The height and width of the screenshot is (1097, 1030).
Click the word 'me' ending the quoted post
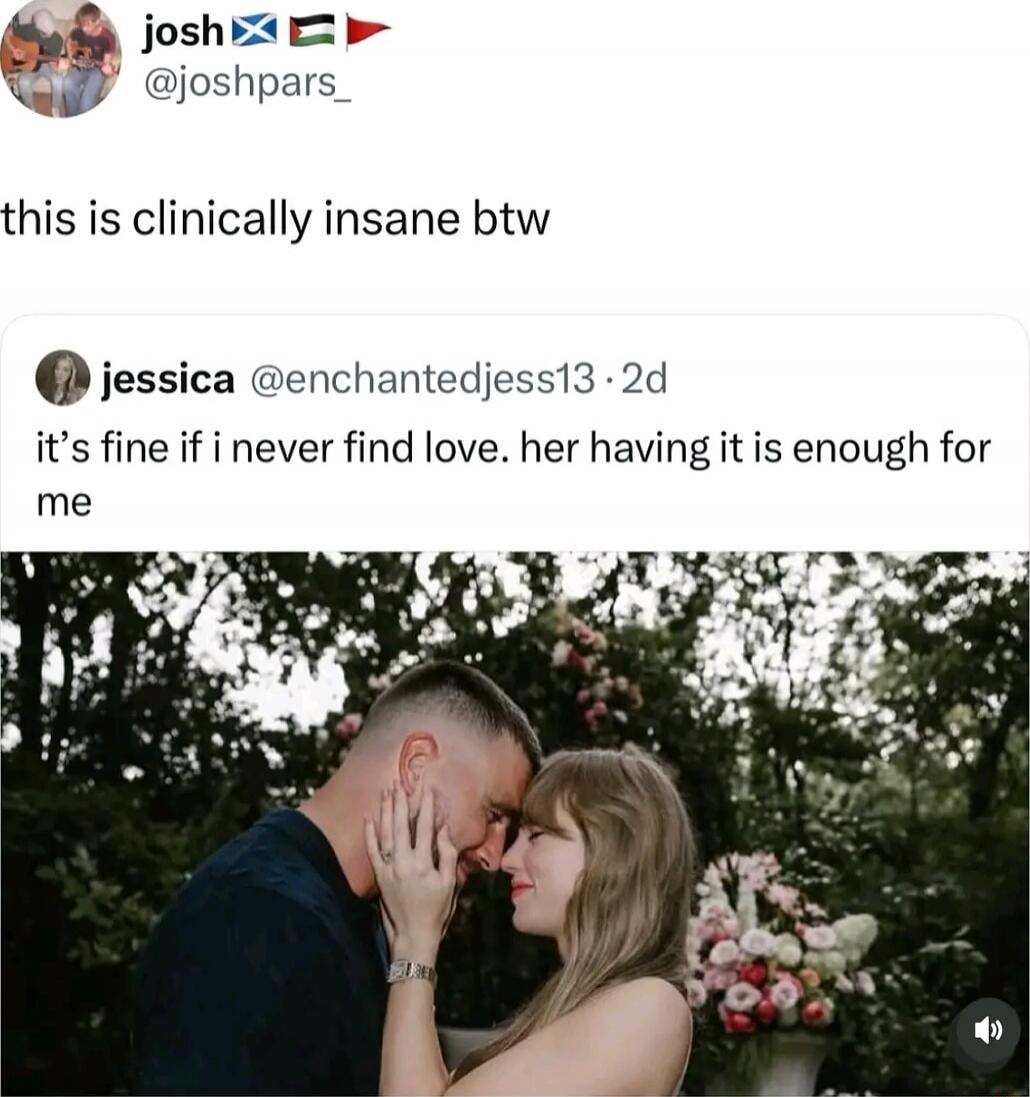[64, 504]
